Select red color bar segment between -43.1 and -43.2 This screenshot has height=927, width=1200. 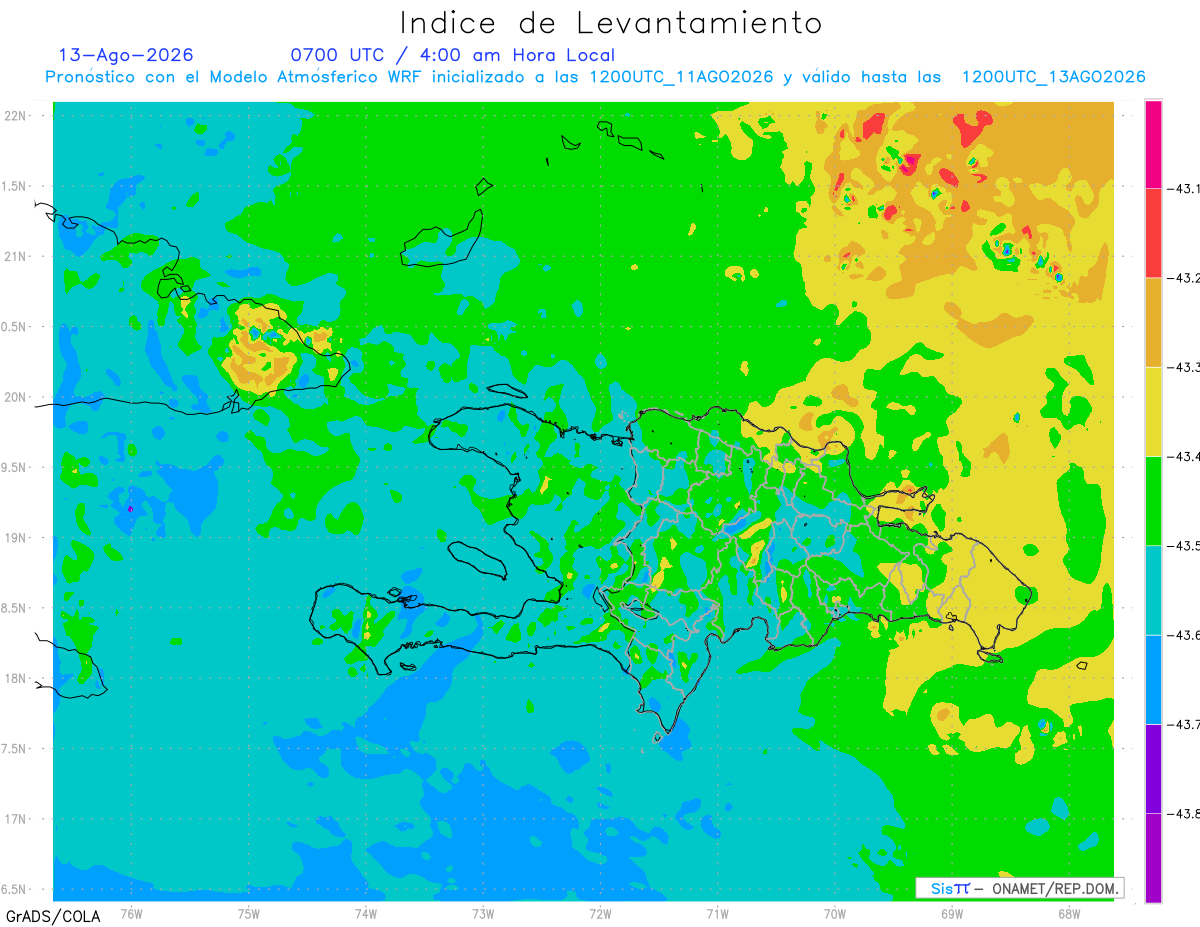coord(1153,233)
